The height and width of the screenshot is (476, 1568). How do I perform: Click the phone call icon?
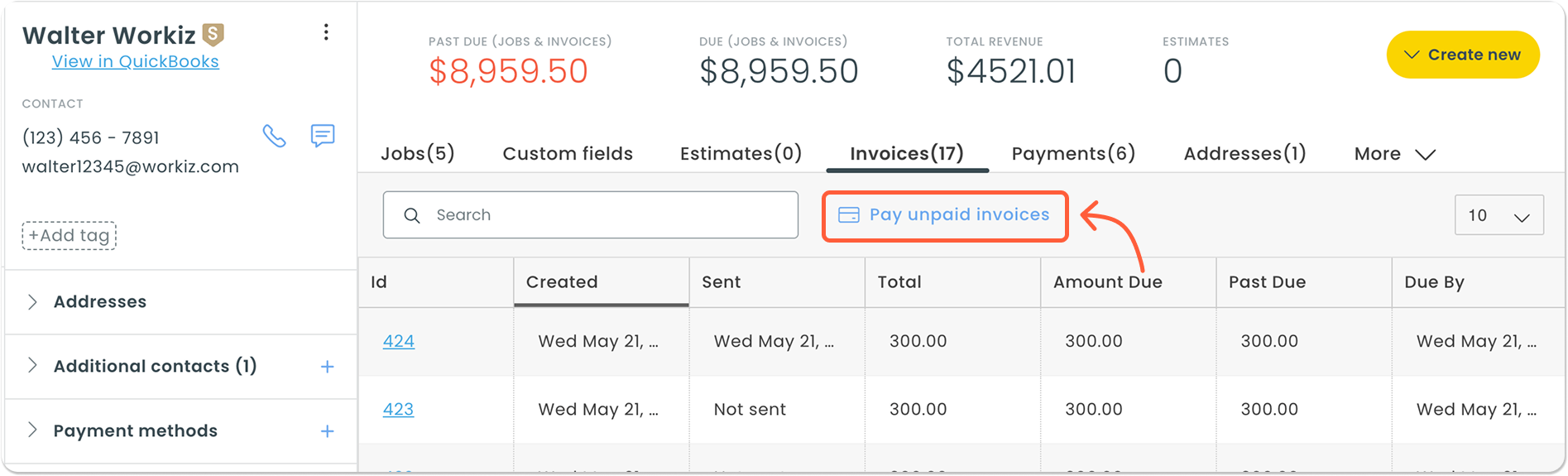coord(274,136)
